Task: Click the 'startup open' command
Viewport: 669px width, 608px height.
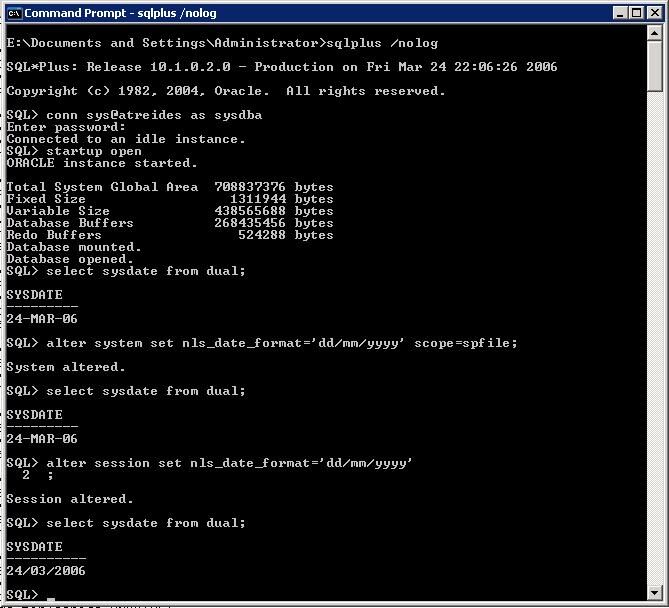Action: (x=94, y=151)
